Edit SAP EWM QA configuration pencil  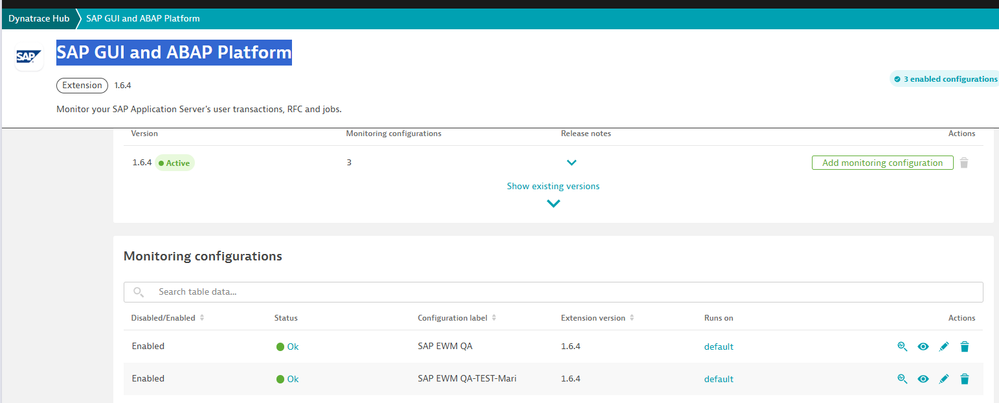tap(944, 347)
